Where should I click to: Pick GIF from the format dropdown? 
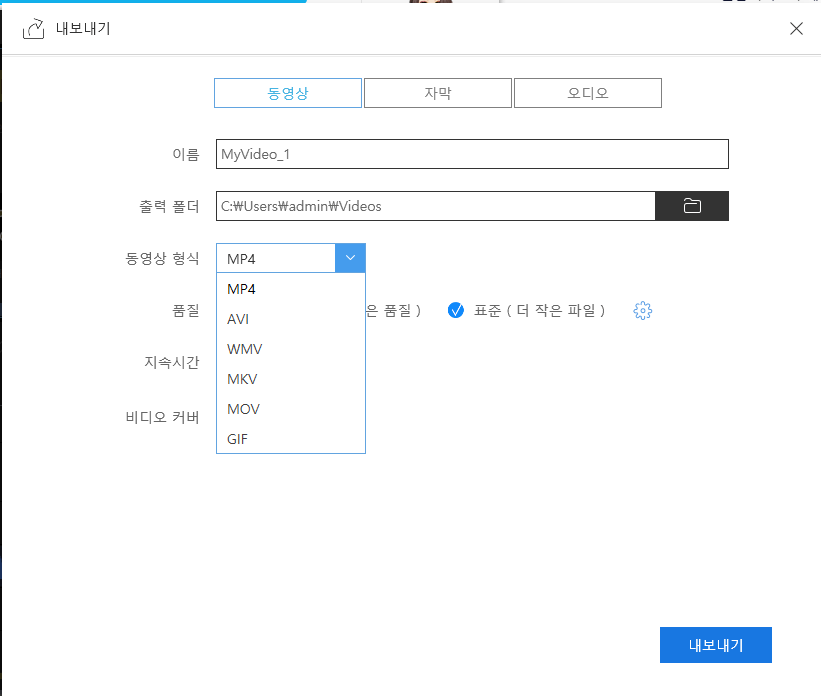point(236,438)
